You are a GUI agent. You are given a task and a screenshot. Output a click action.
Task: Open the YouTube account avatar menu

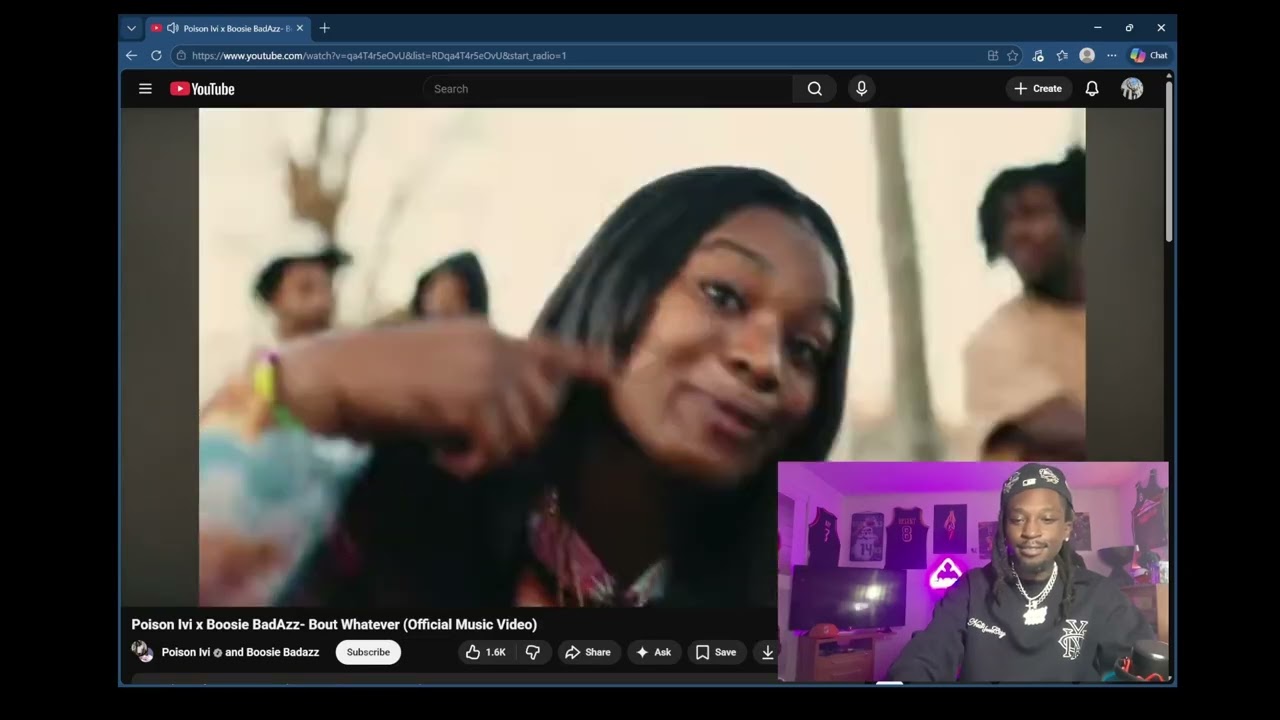(x=1132, y=89)
